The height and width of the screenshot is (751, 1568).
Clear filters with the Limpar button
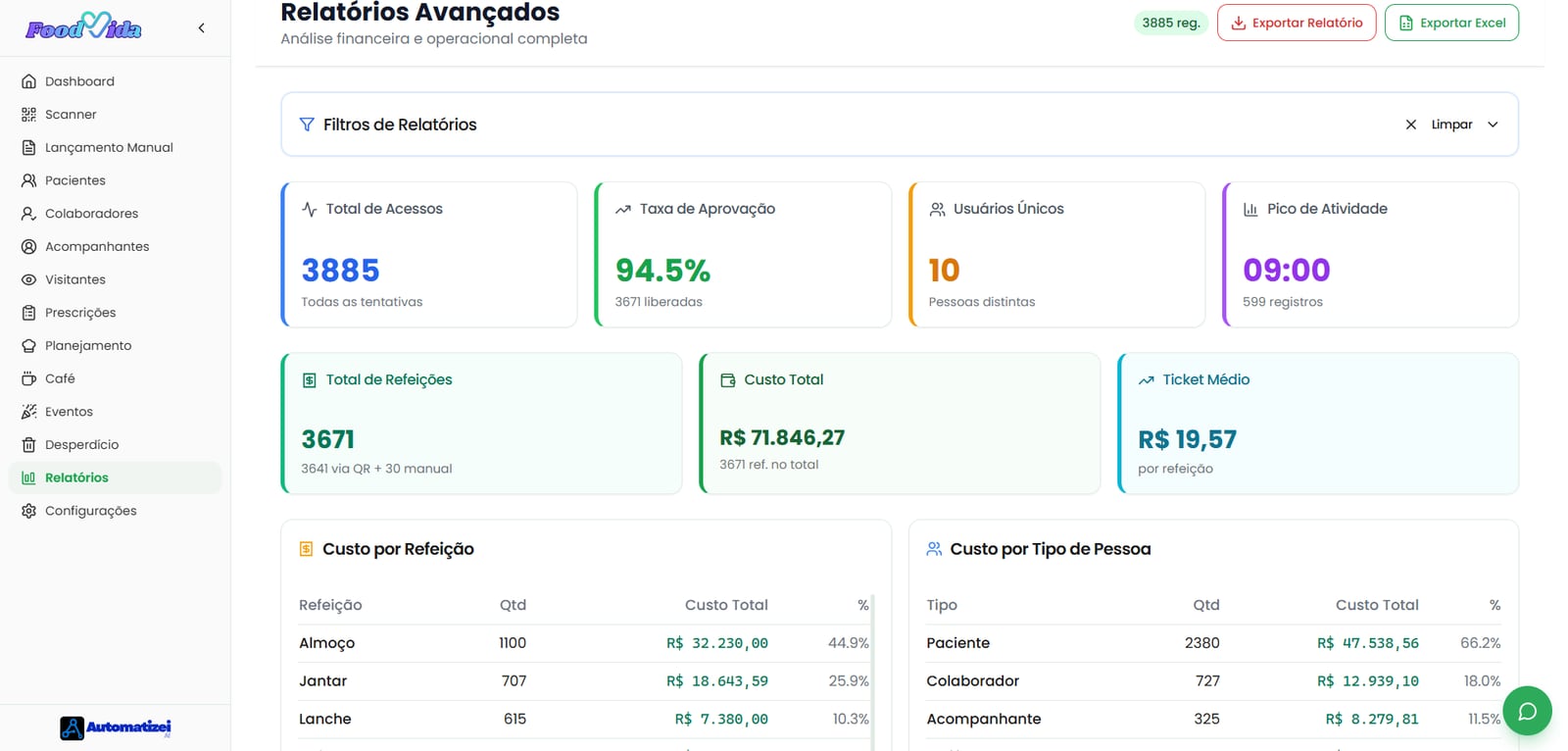pos(1439,125)
